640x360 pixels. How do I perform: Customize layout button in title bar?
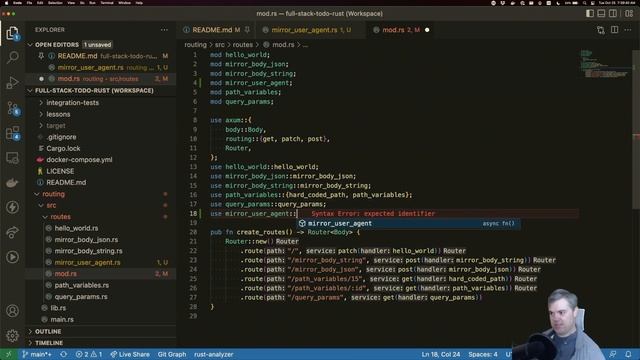point(629,13)
